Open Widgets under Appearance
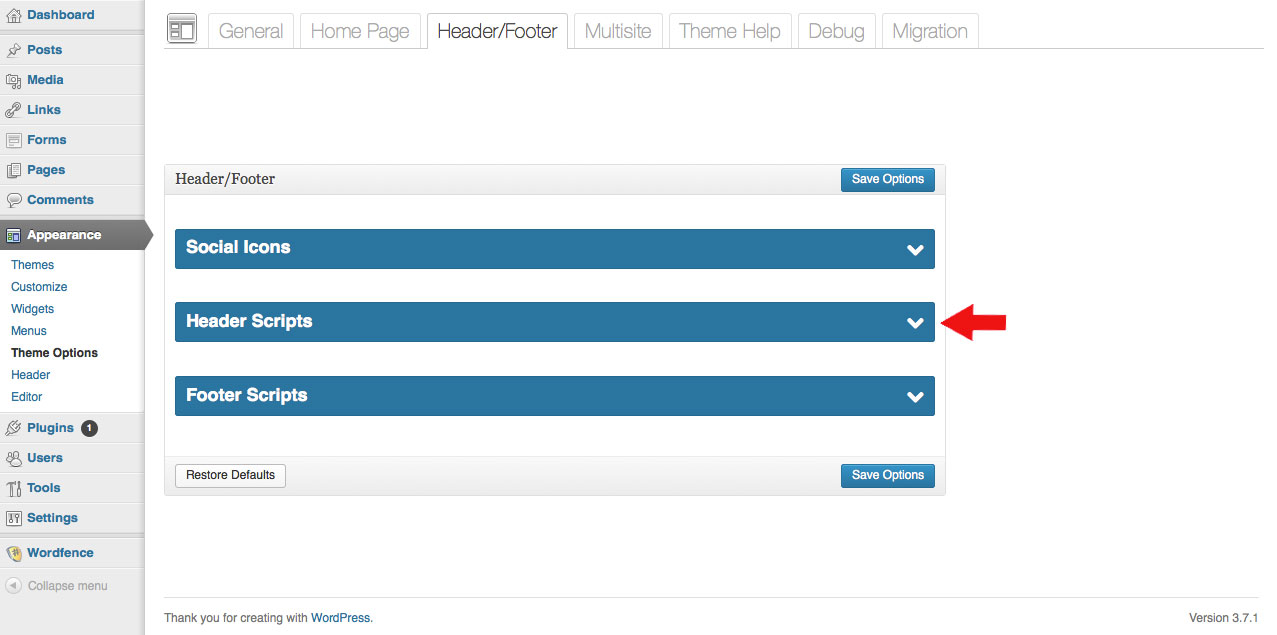Image resolution: width=1277 pixels, height=635 pixels. (32, 309)
